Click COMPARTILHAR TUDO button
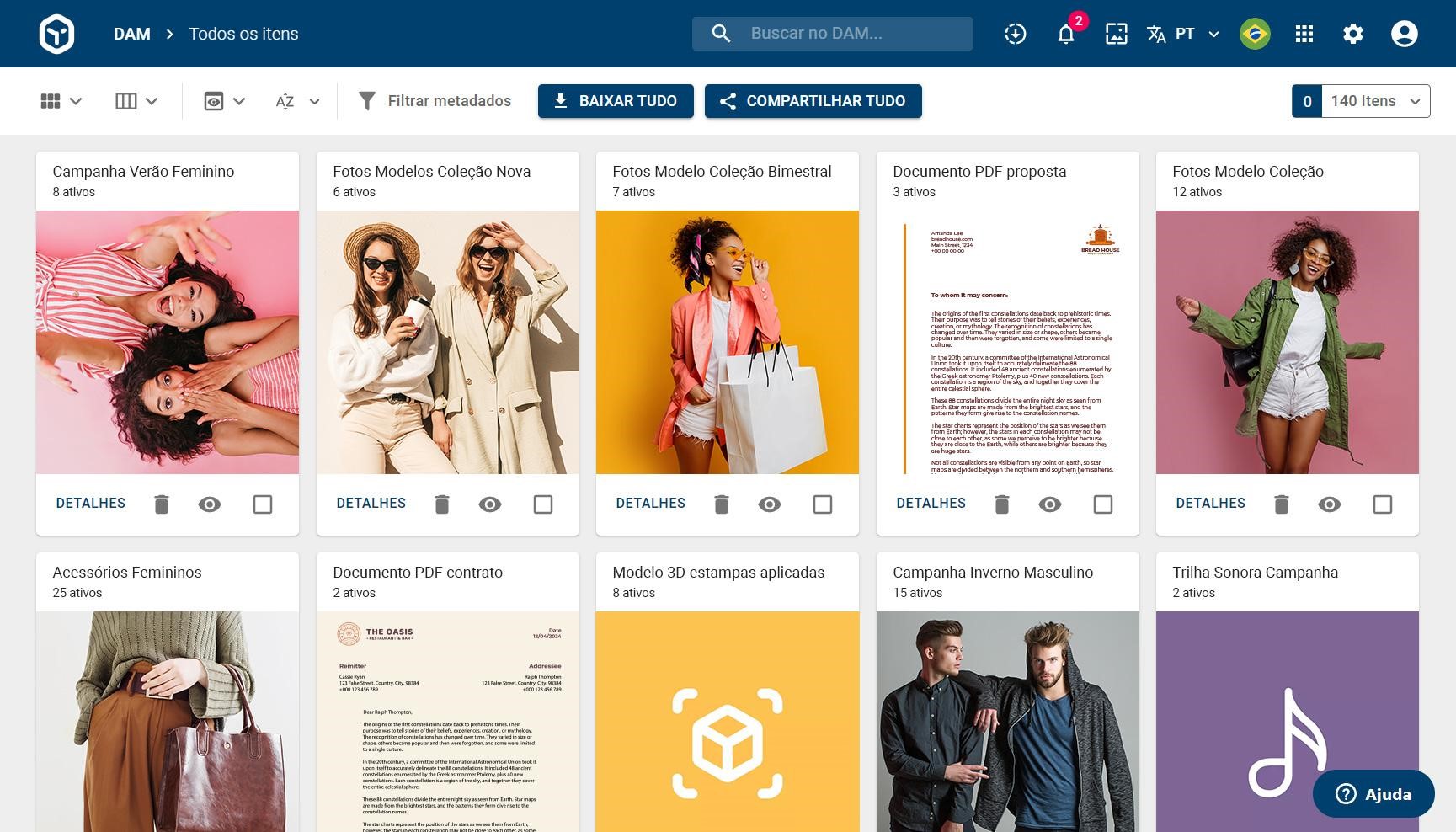The height and width of the screenshot is (832, 1456). (813, 101)
